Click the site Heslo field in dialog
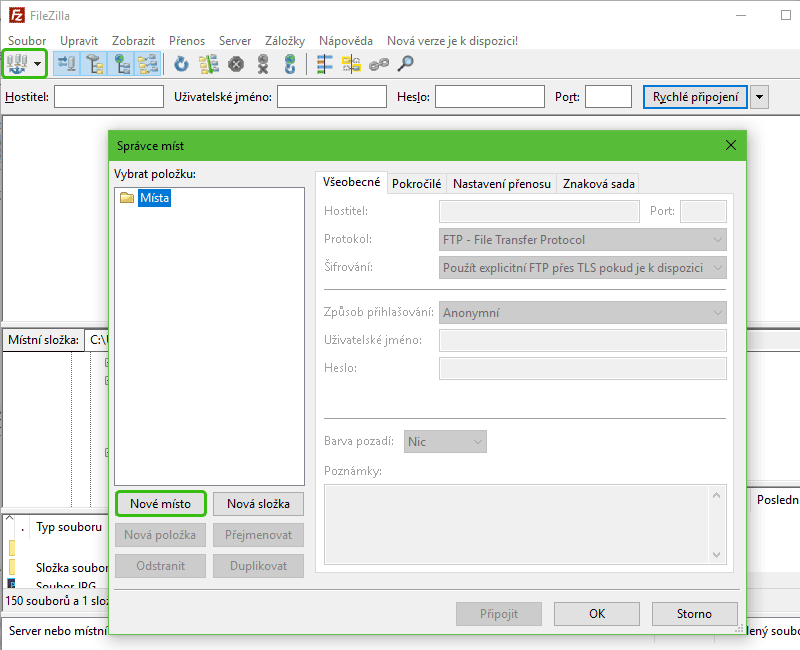Image resolution: width=800 pixels, height=650 pixels. click(x=582, y=368)
